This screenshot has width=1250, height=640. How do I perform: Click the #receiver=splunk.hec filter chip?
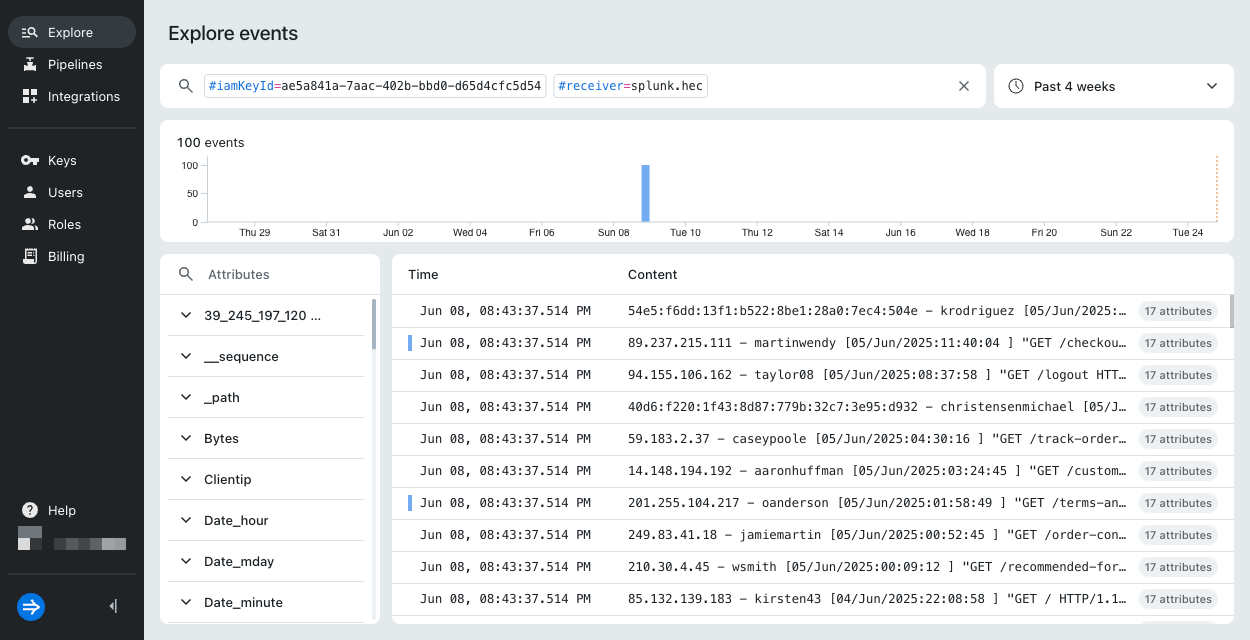tap(631, 86)
